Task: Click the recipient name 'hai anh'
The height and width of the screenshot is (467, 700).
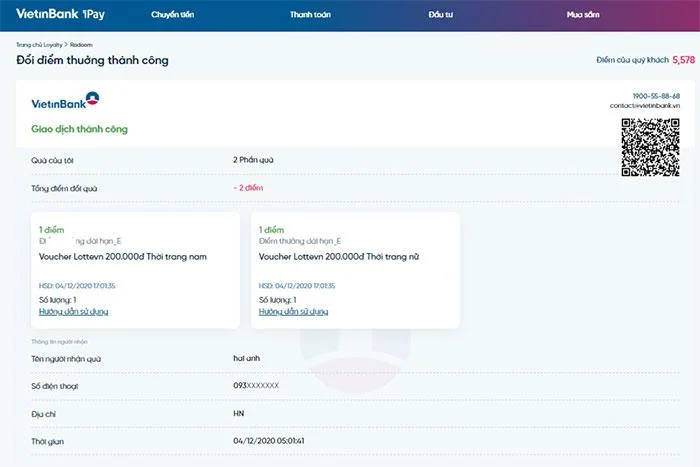Action: 246,358
